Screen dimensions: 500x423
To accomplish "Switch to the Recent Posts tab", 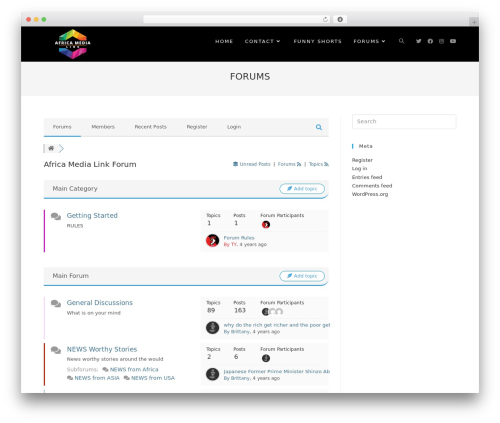I will click(150, 127).
